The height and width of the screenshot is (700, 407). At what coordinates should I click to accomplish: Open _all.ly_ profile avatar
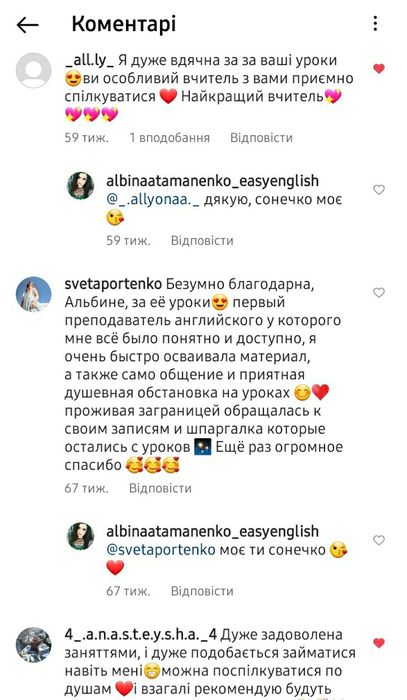[x=33, y=70]
